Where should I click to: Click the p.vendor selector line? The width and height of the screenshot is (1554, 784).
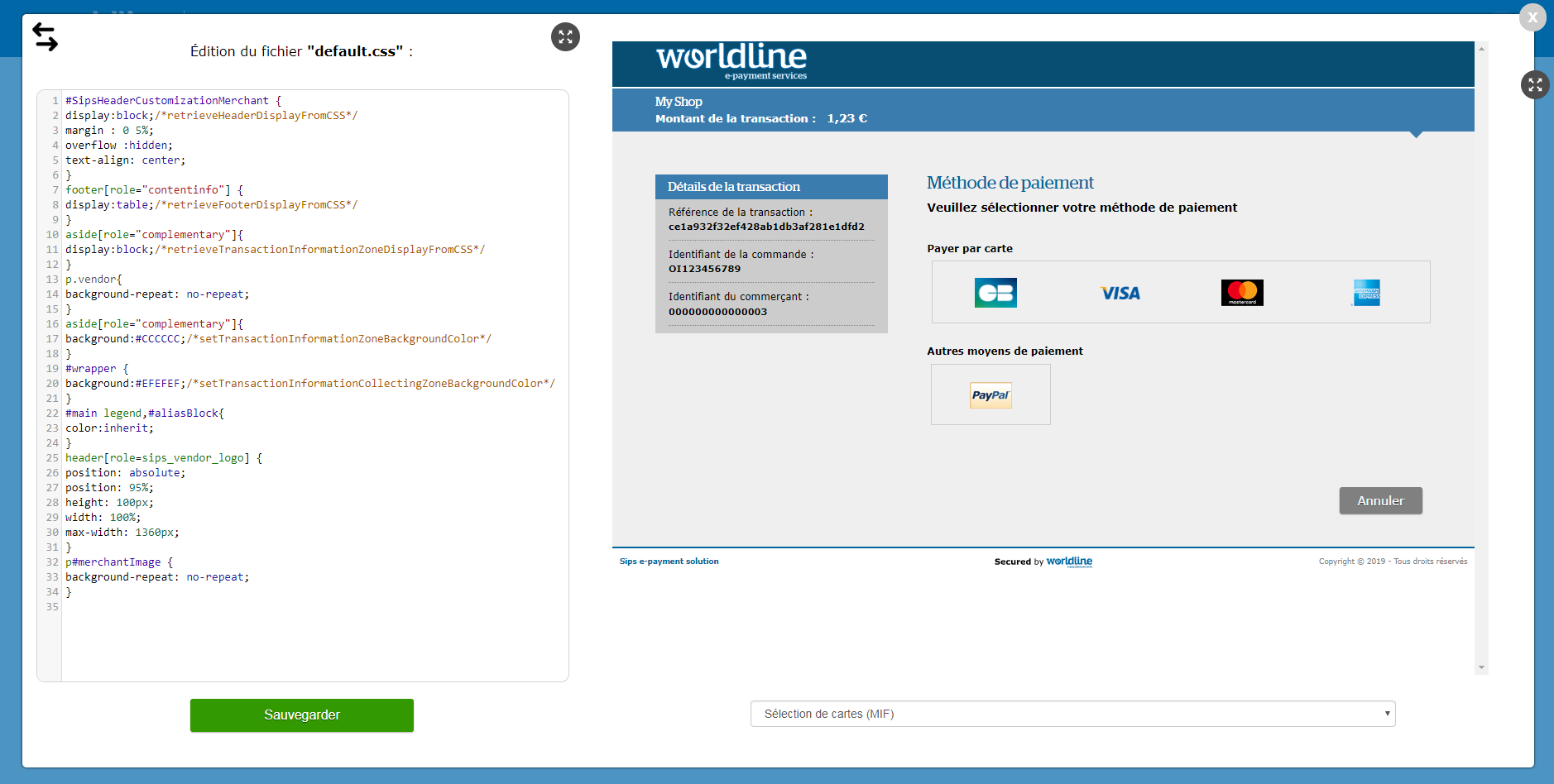coord(94,280)
